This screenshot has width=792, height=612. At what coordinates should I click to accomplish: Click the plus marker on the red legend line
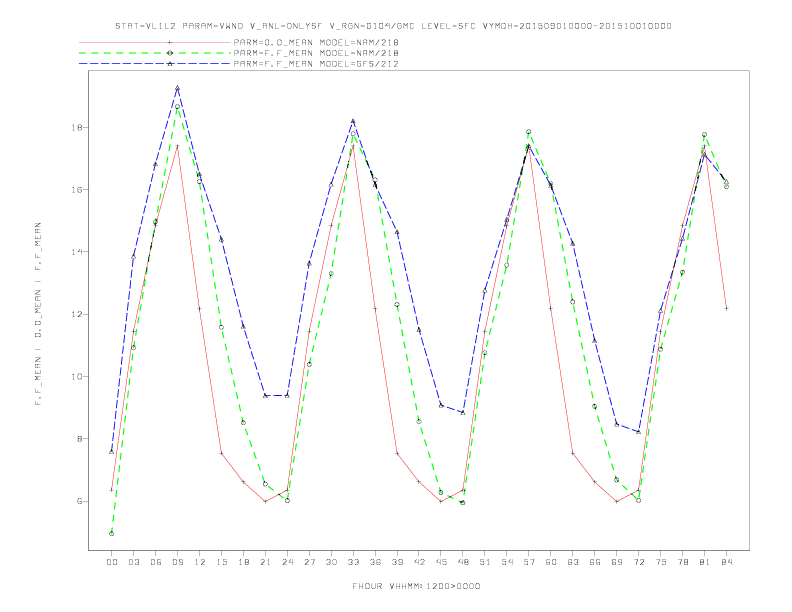pos(170,43)
